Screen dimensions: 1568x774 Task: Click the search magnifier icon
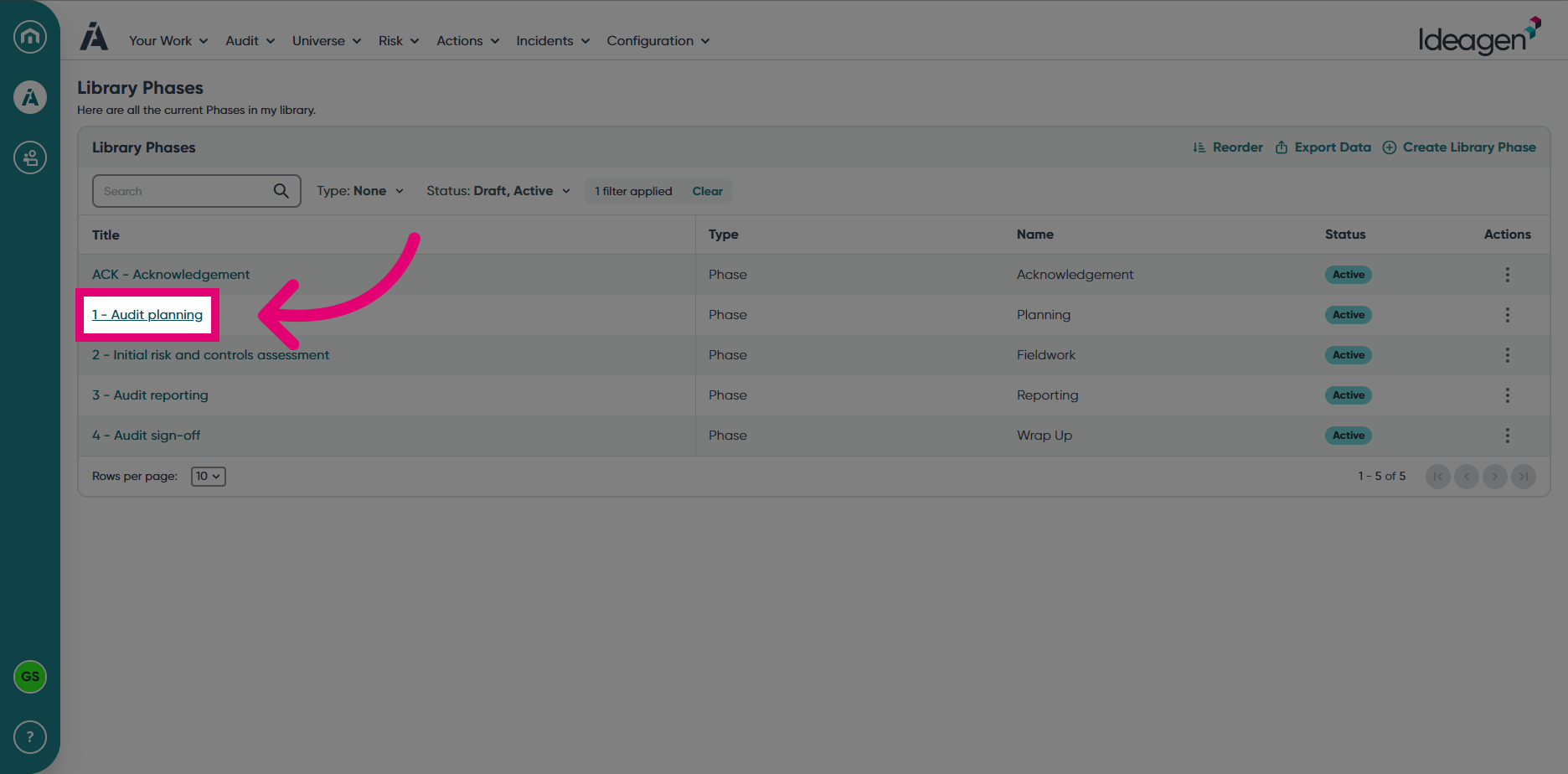[281, 191]
